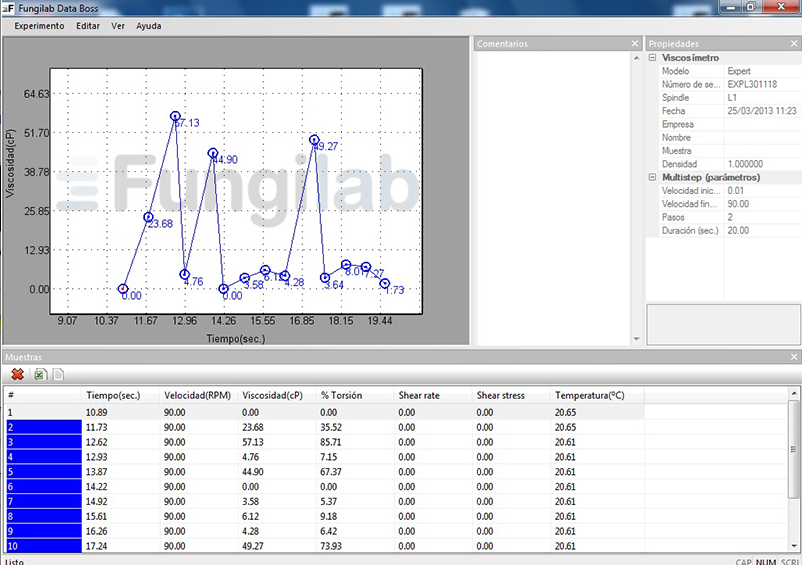The image size is (802, 565).
Task: Open the Experimento menu
Action: click(38, 26)
